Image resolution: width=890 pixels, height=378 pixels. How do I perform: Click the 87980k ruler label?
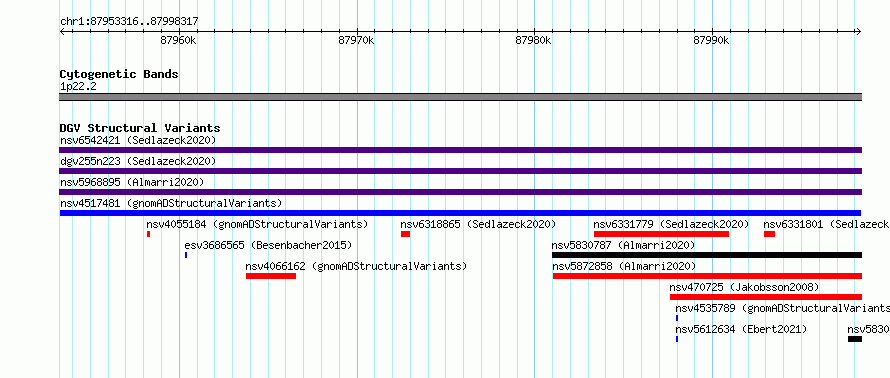(x=534, y=41)
